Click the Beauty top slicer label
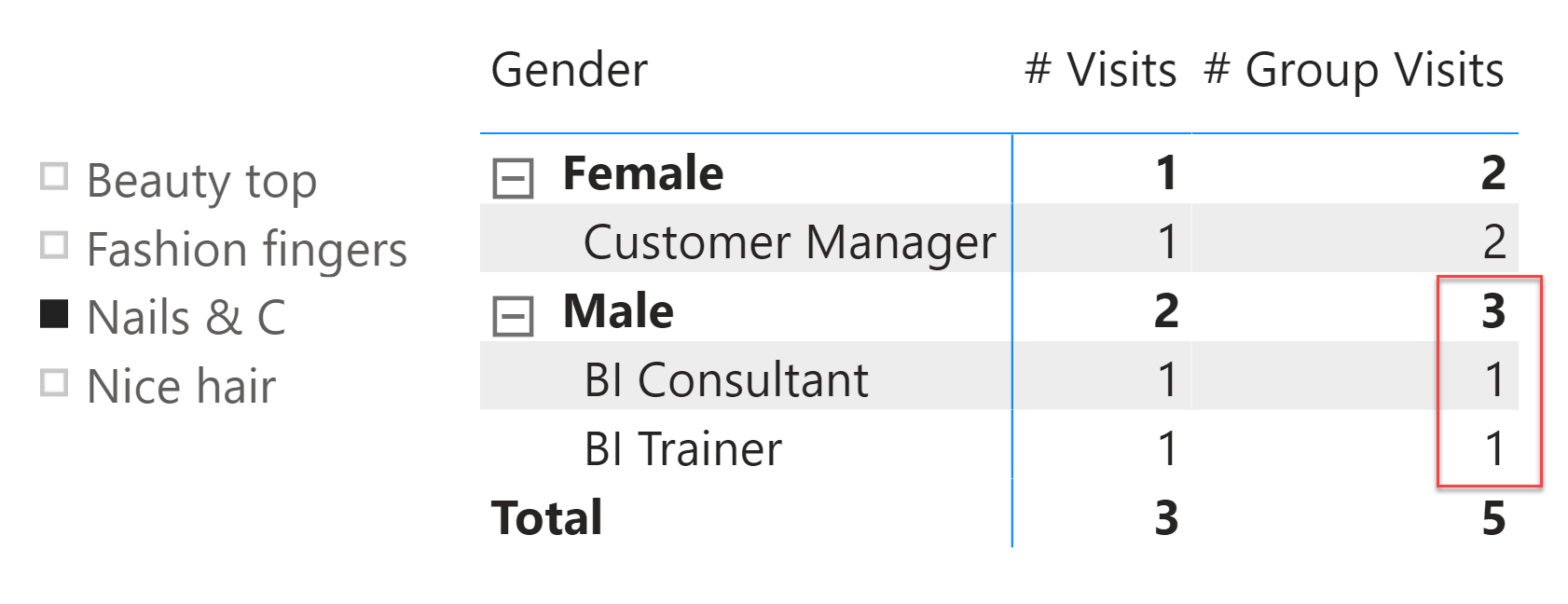Screen dimensions: 1568x604 (201, 182)
